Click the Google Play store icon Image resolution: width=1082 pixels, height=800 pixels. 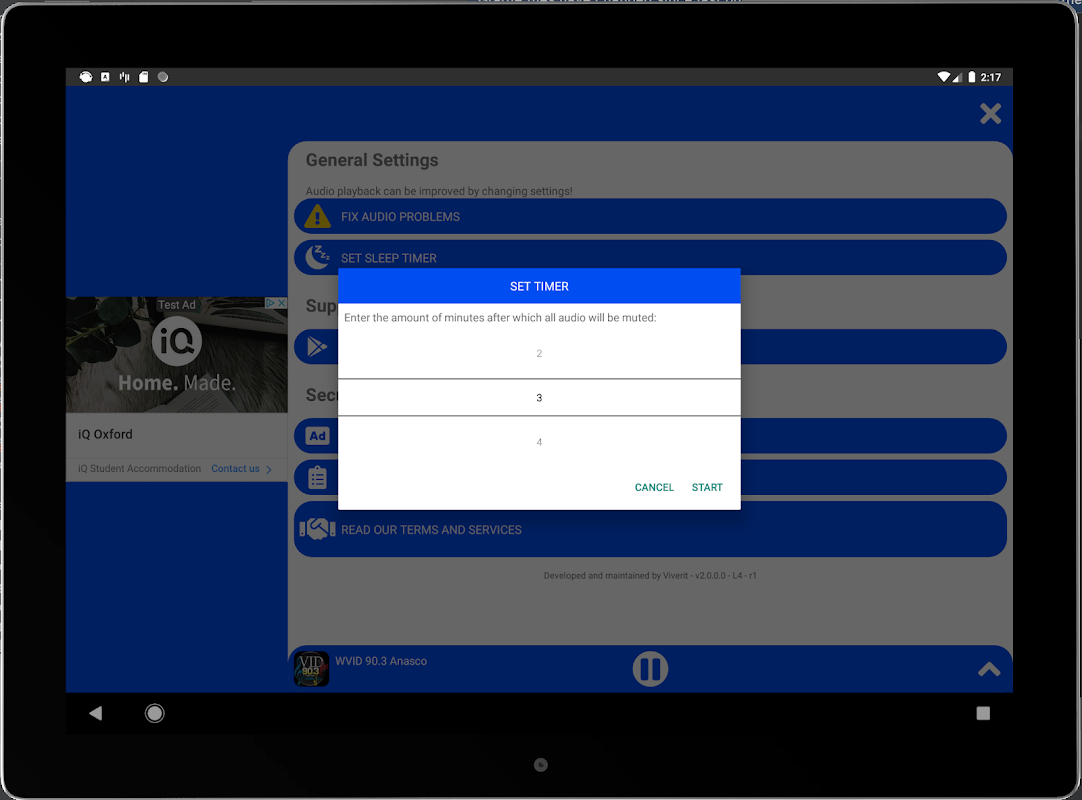[317, 346]
